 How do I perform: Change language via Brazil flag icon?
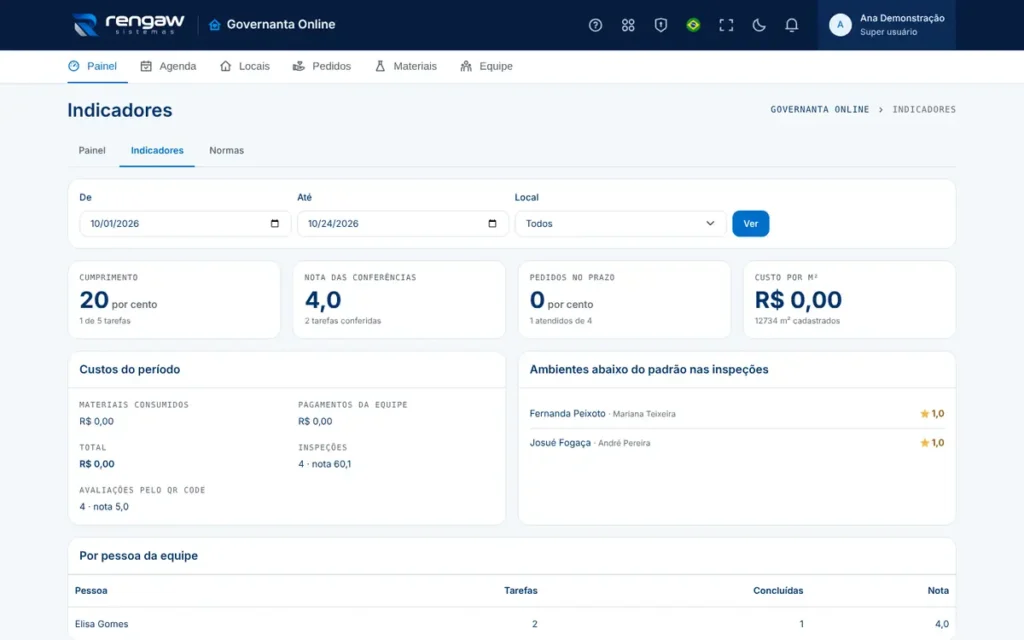pyautogui.click(x=693, y=25)
